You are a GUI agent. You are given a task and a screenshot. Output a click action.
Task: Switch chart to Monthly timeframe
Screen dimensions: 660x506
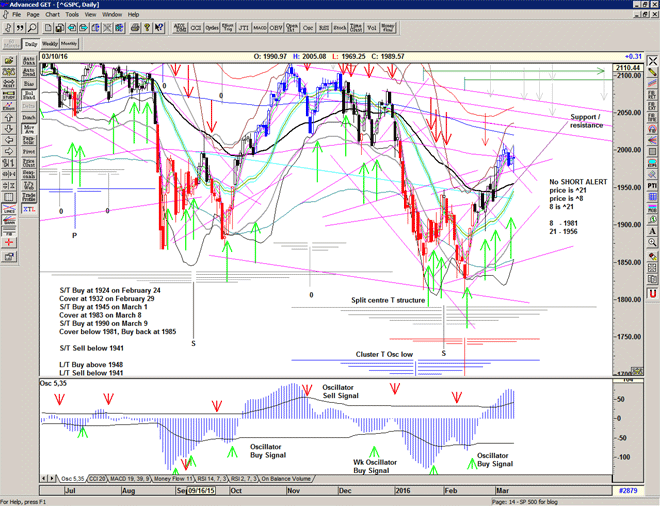pyautogui.click(x=69, y=44)
